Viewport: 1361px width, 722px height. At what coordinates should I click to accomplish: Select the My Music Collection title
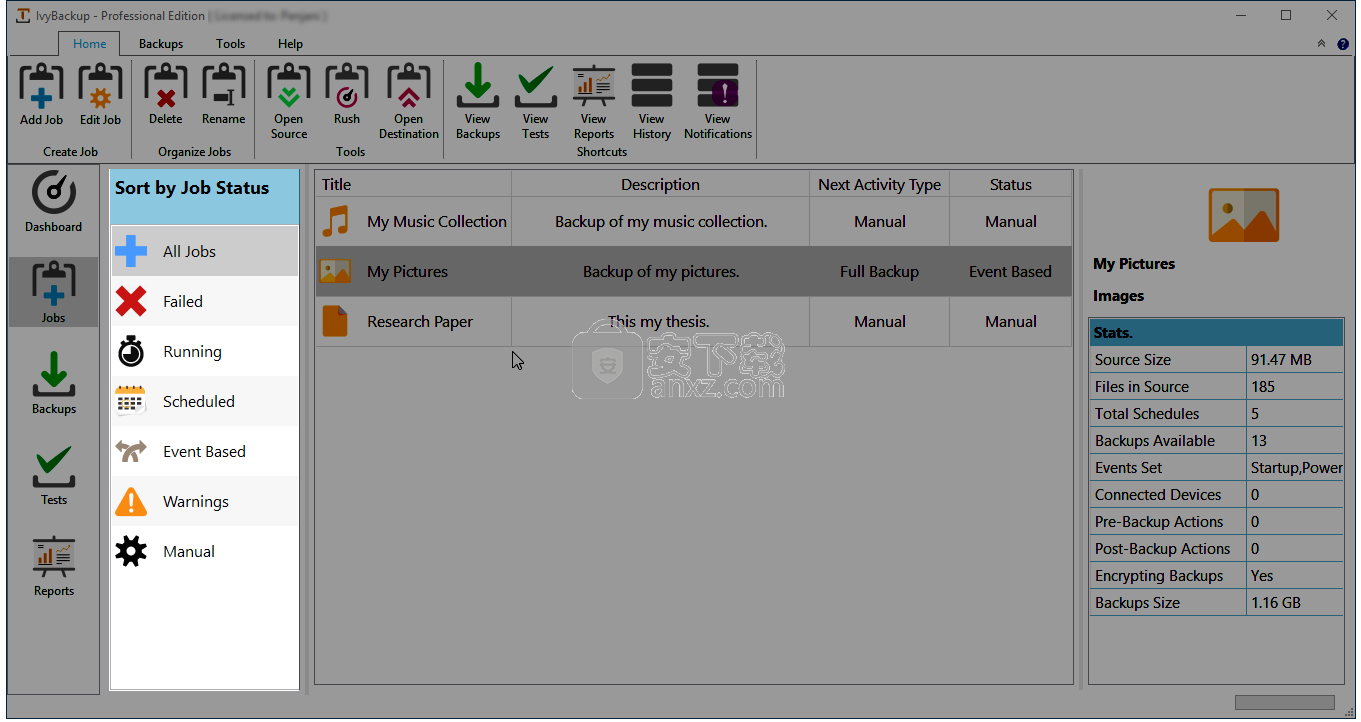click(x=437, y=222)
